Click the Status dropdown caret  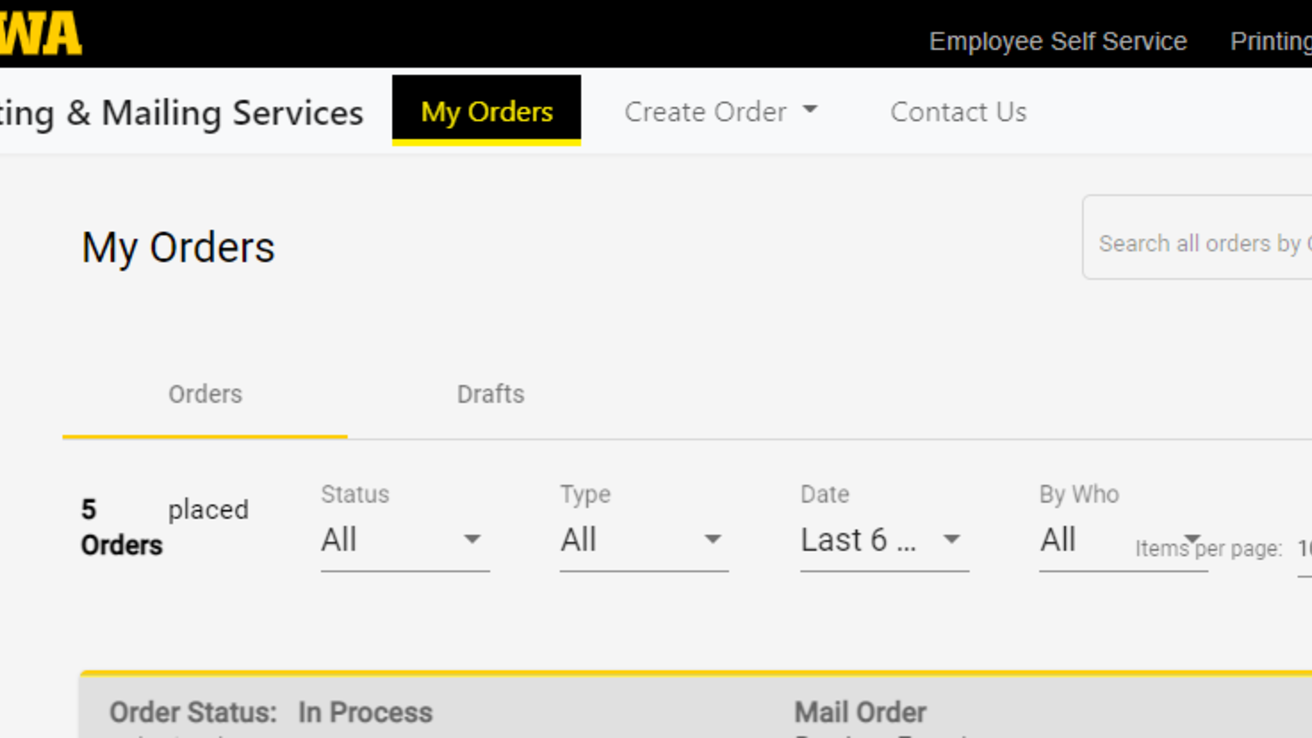[x=472, y=539]
